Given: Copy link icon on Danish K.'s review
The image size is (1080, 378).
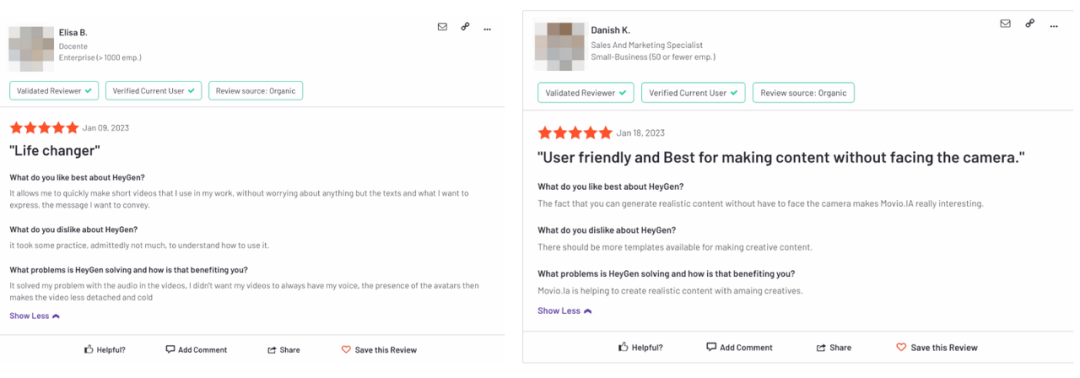Looking at the screenshot, I should 1030,23.
